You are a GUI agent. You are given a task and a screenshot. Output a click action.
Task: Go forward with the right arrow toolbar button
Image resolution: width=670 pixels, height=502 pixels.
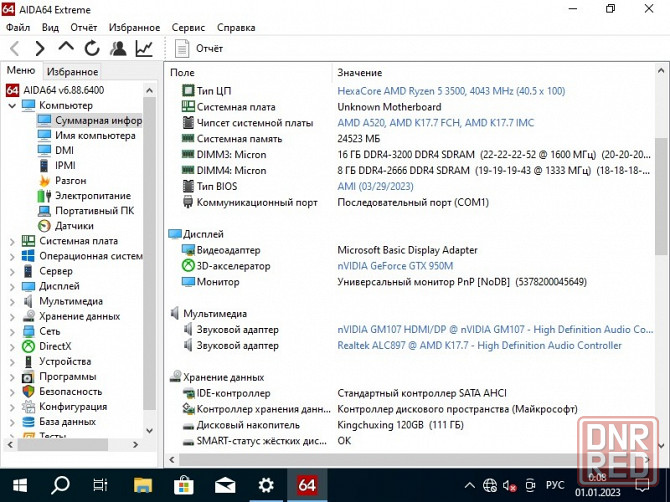tap(40, 48)
